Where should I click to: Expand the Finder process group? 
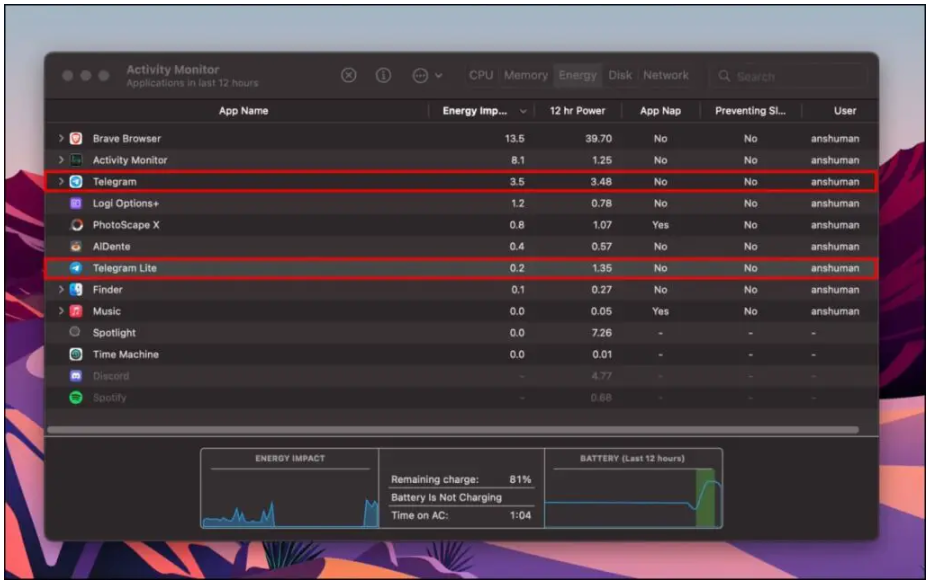pos(61,290)
